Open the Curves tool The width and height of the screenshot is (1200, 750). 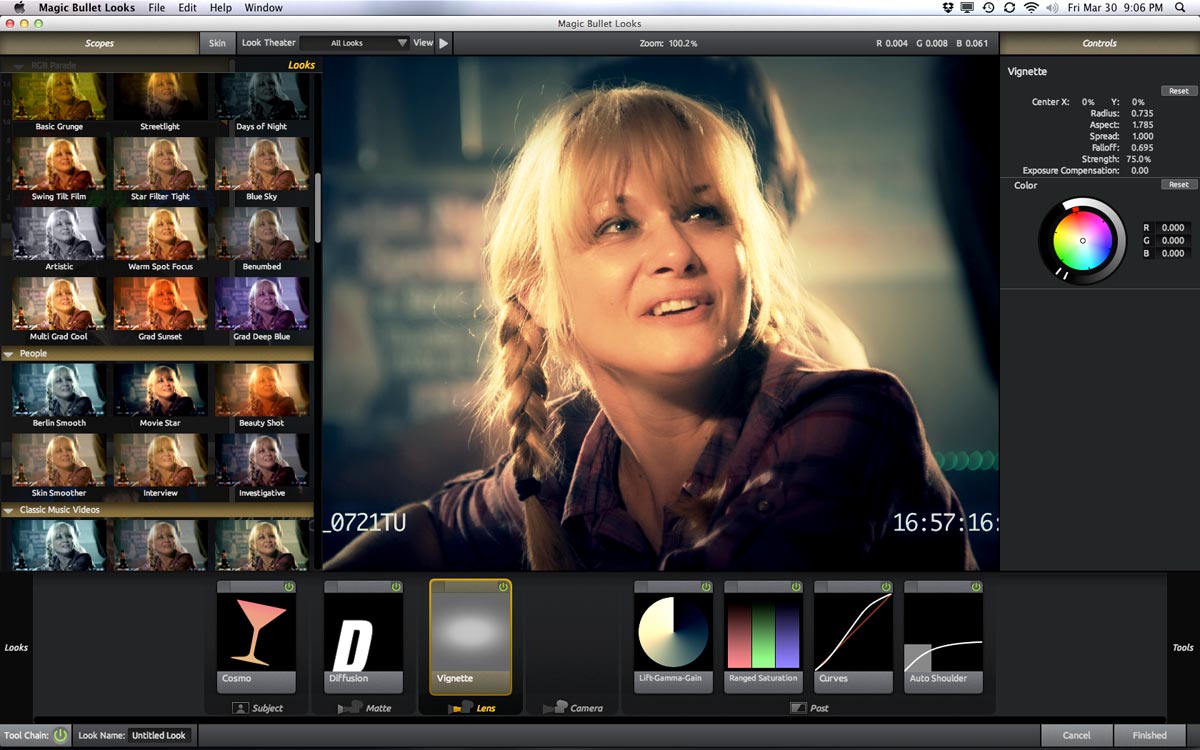pyautogui.click(x=853, y=632)
